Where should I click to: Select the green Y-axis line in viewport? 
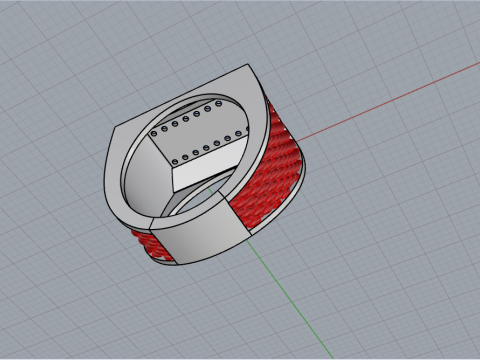tap(289, 299)
